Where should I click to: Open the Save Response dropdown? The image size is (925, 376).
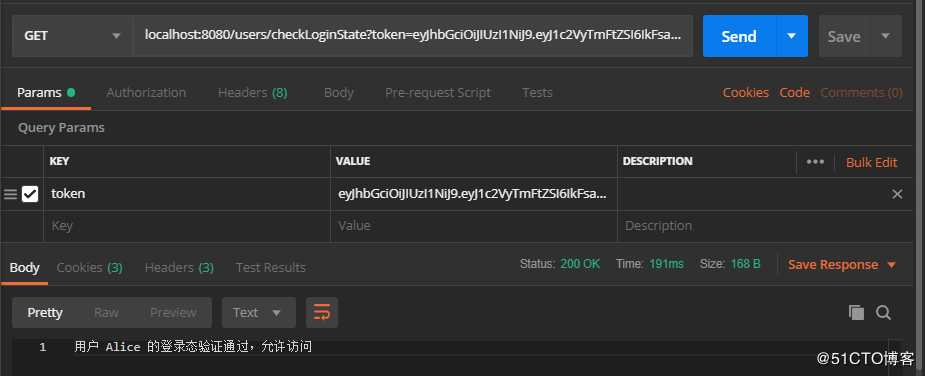click(x=842, y=264)
